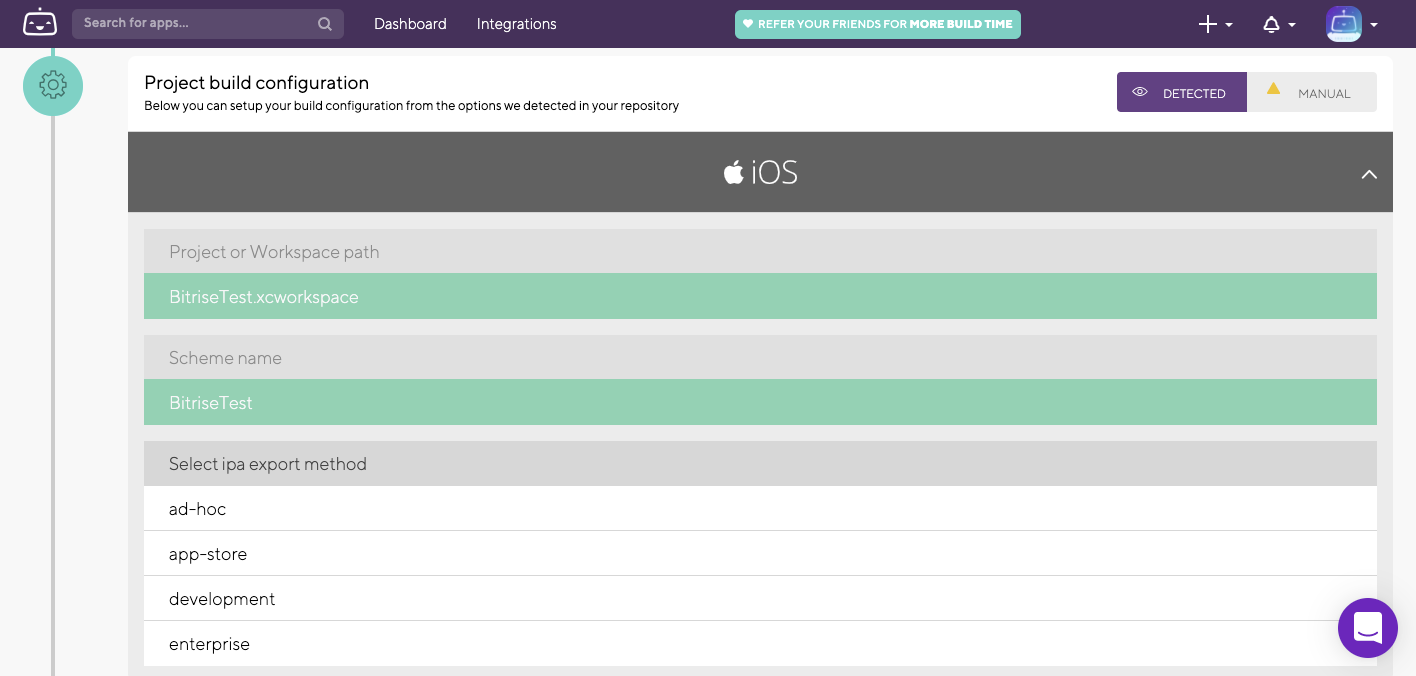Open the Integrations page
The height and width of the screenshot is (676, 1416).
(517, 24)
